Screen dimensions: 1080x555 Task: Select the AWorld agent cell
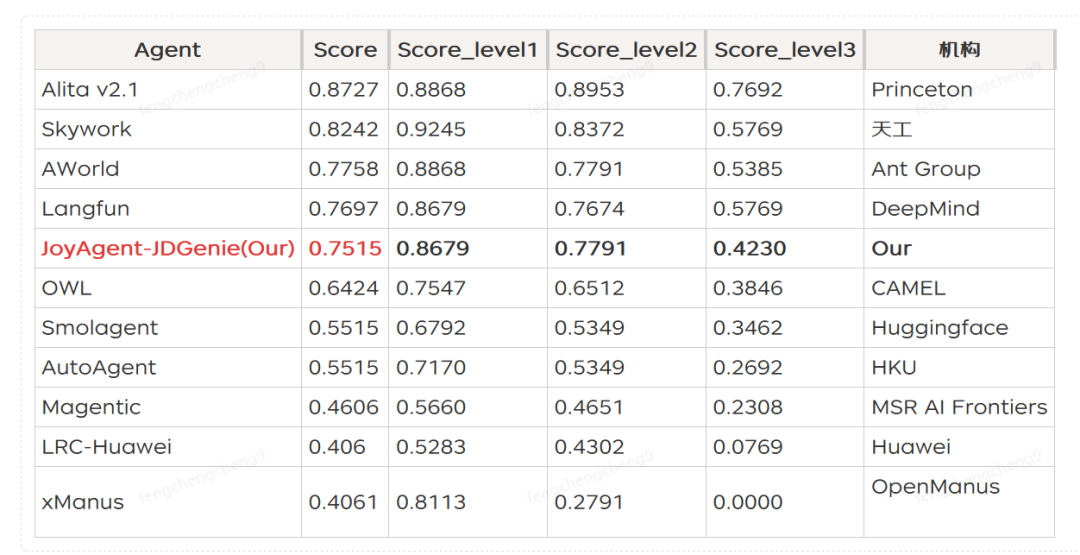168,169
